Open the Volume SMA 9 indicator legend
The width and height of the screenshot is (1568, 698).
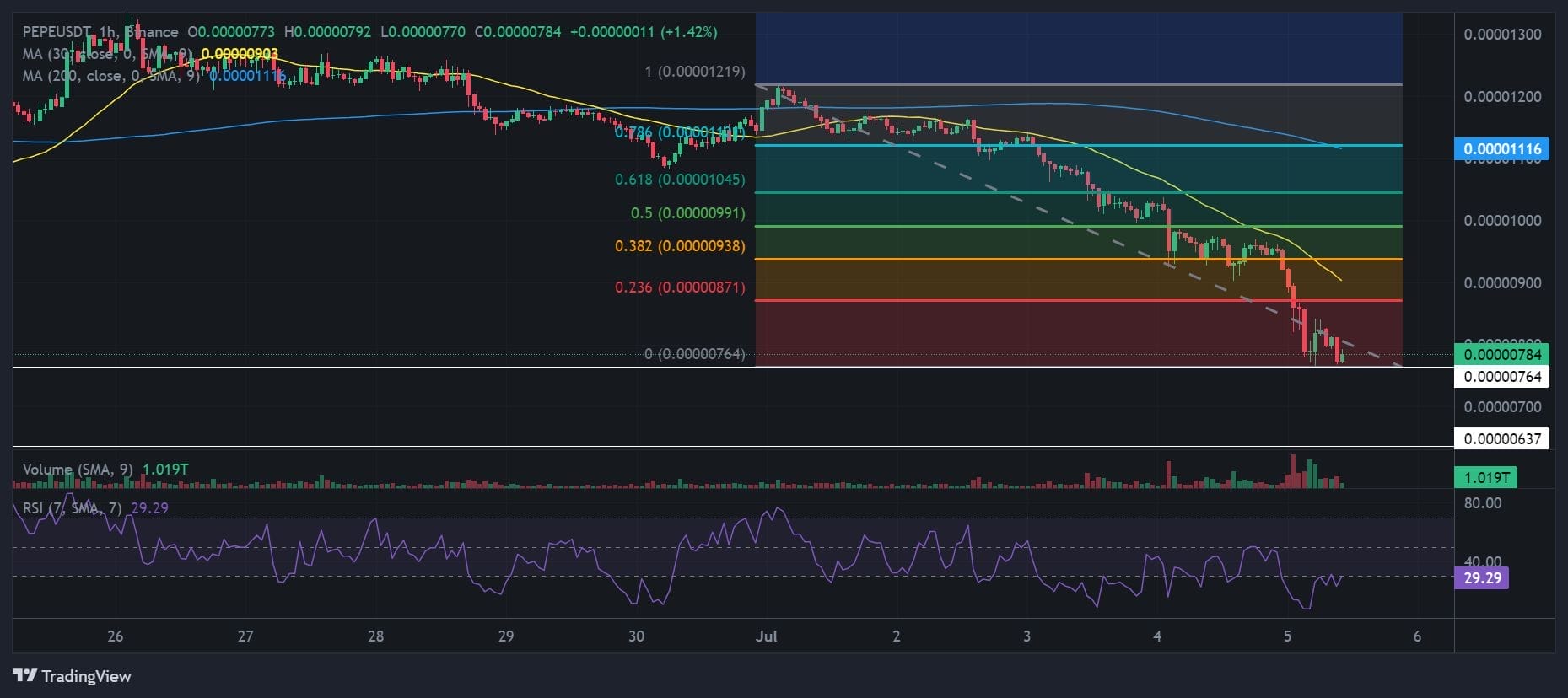coord(105,469)
